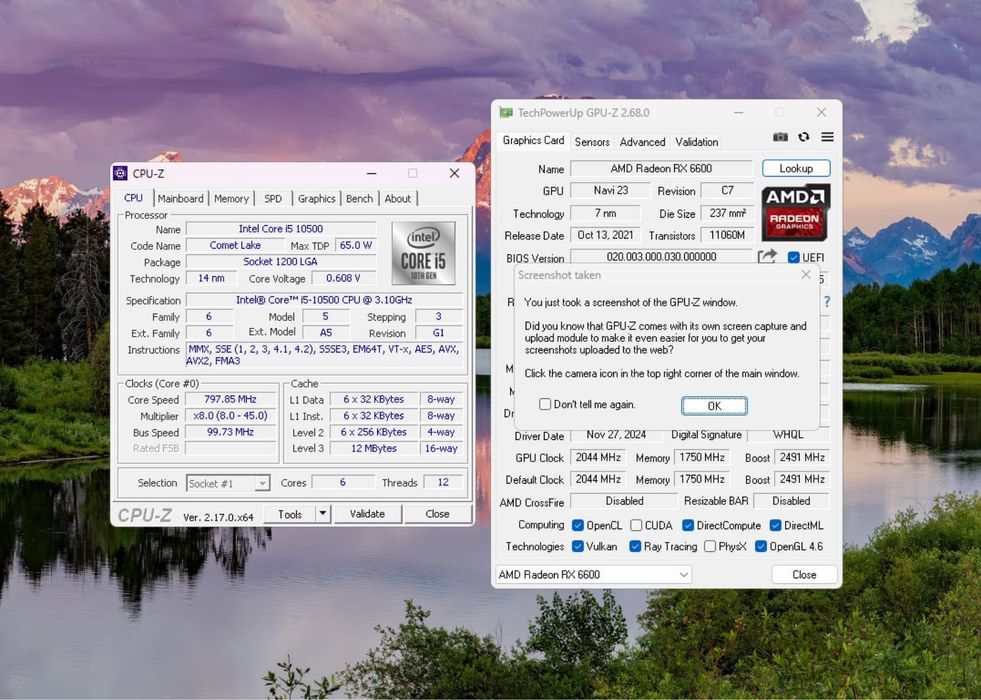Click the Transistors value 11060M
This screenshot has width=981, height=700.
click(727, 235)
